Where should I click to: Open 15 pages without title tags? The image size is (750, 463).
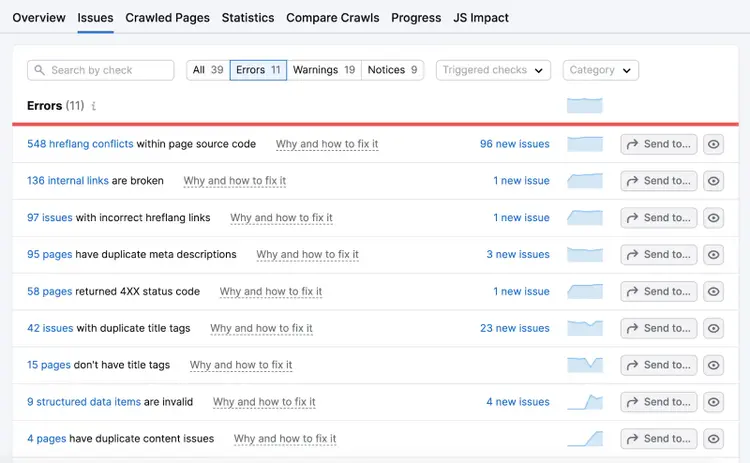(x=49, y=365)
